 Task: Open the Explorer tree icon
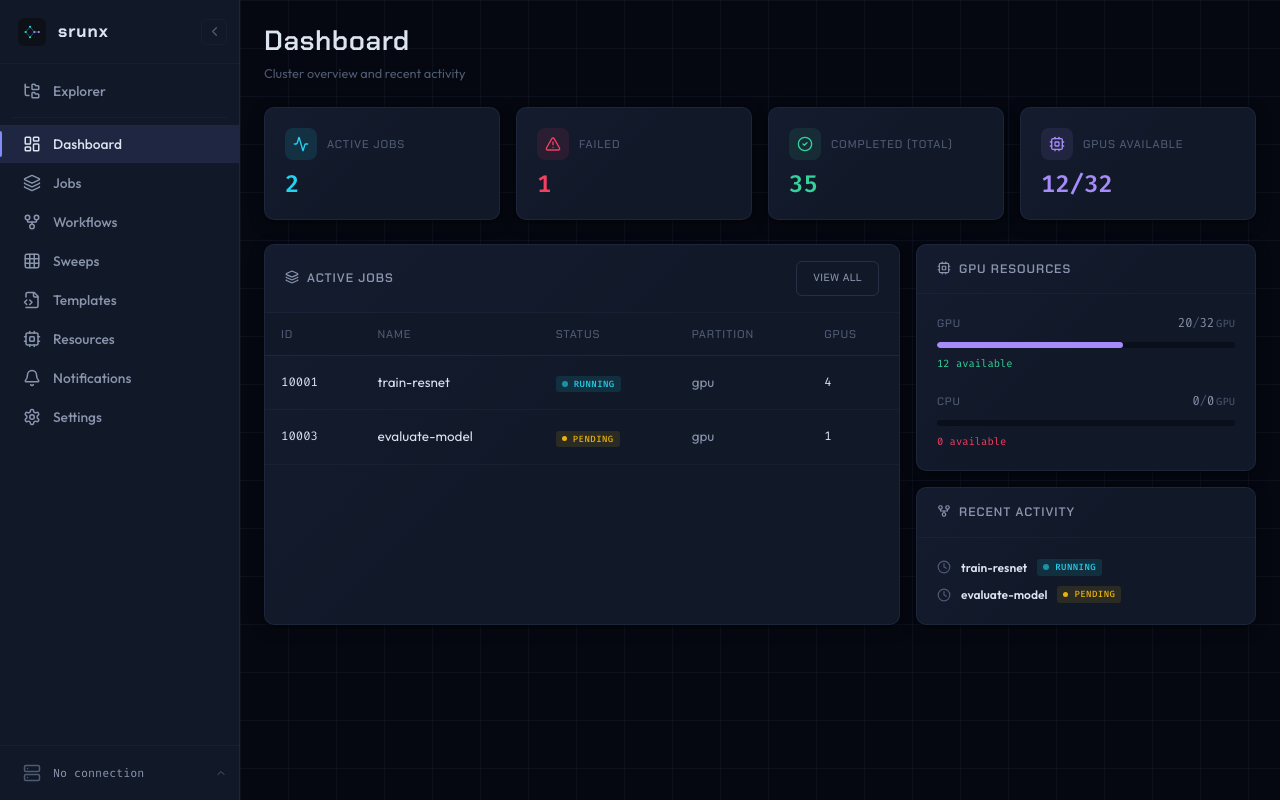click(32, 91)
